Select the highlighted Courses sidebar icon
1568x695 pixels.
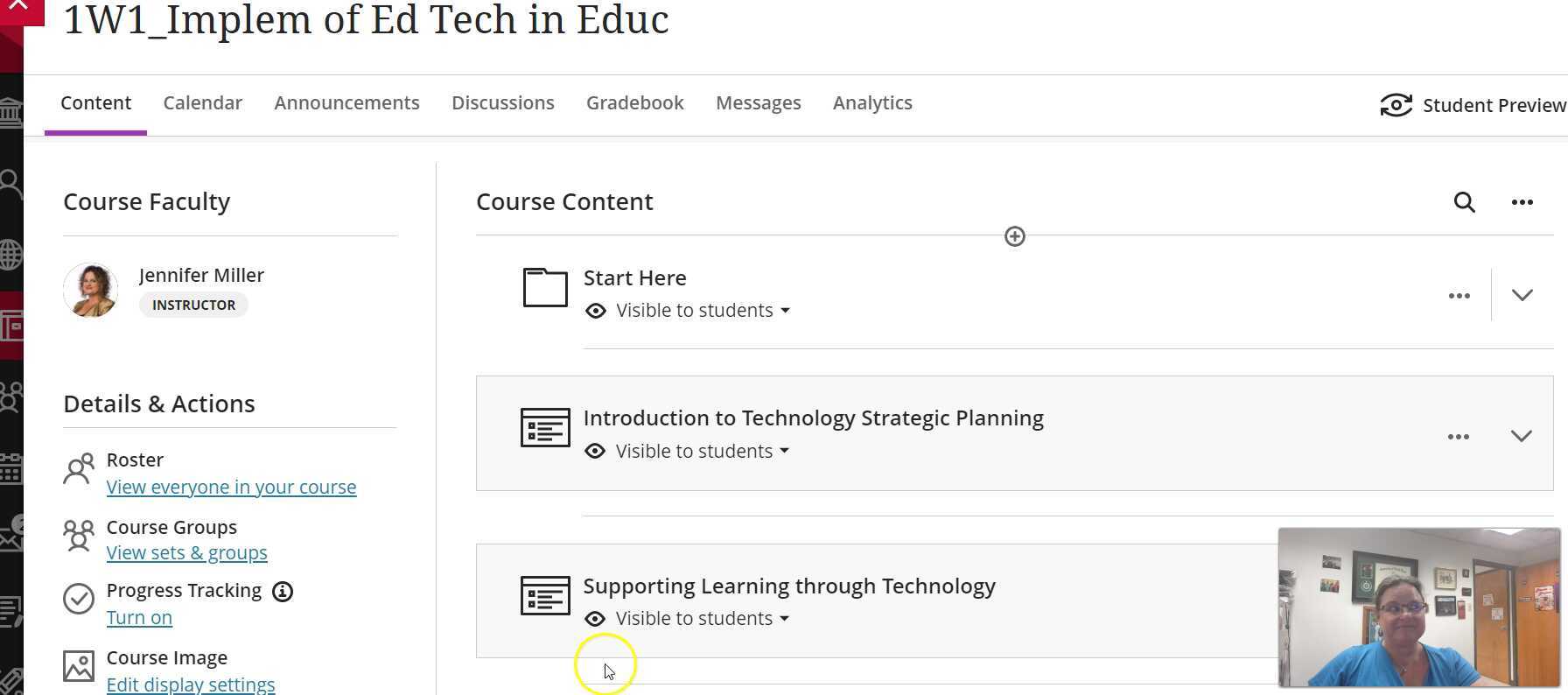(10, 325)
